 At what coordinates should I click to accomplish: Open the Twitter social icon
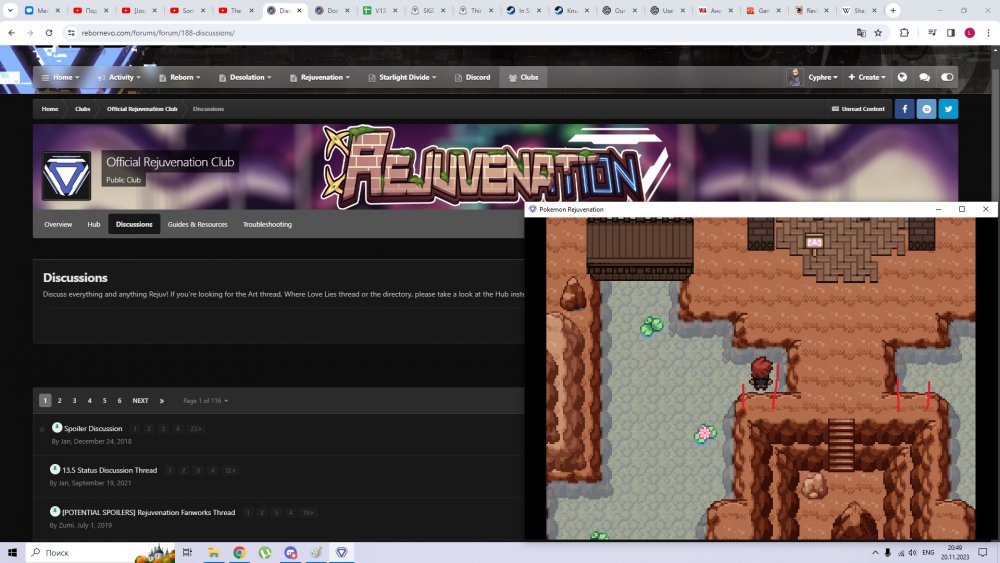pos(948,109)
